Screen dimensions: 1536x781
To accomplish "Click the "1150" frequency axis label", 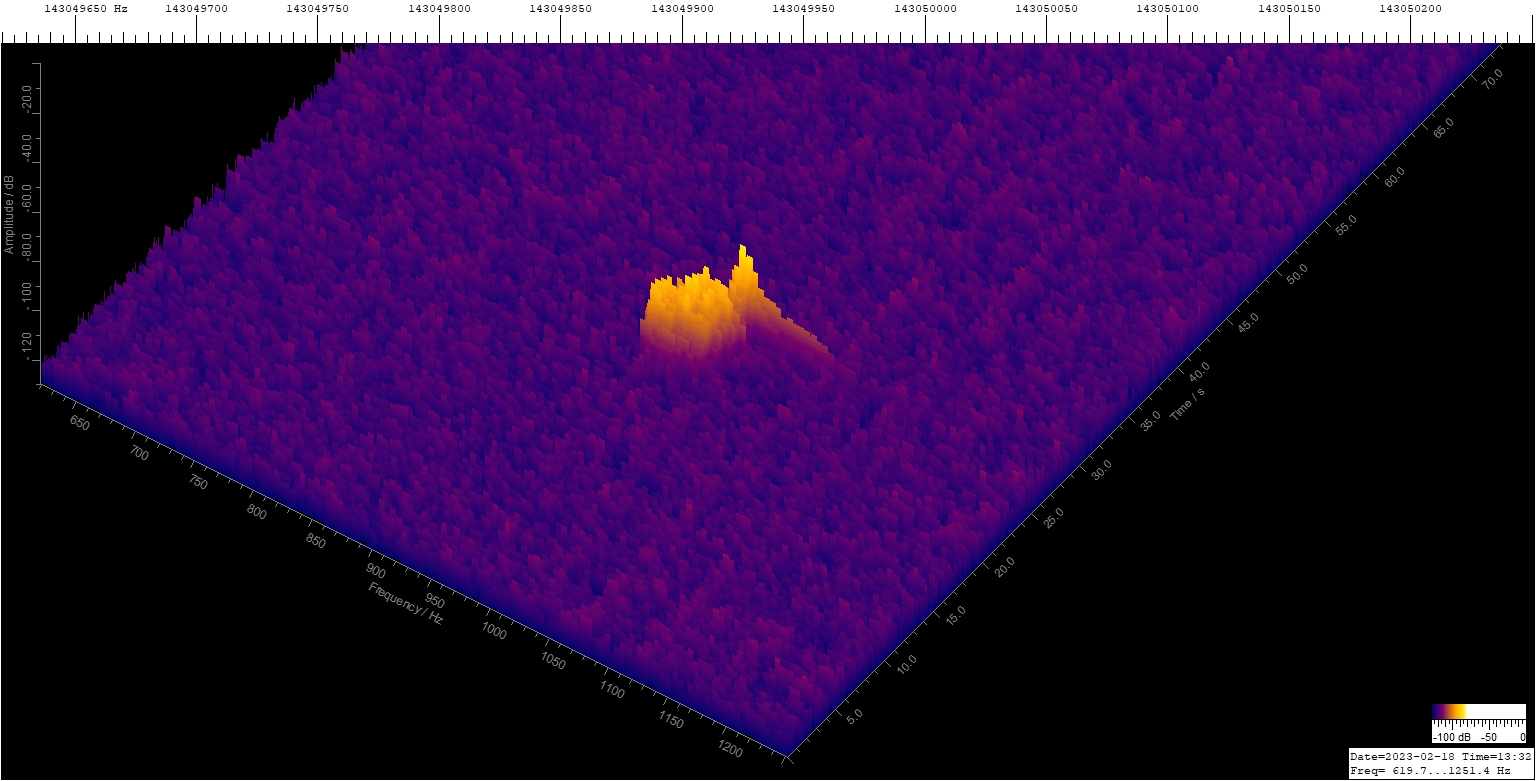I will 672,721.
